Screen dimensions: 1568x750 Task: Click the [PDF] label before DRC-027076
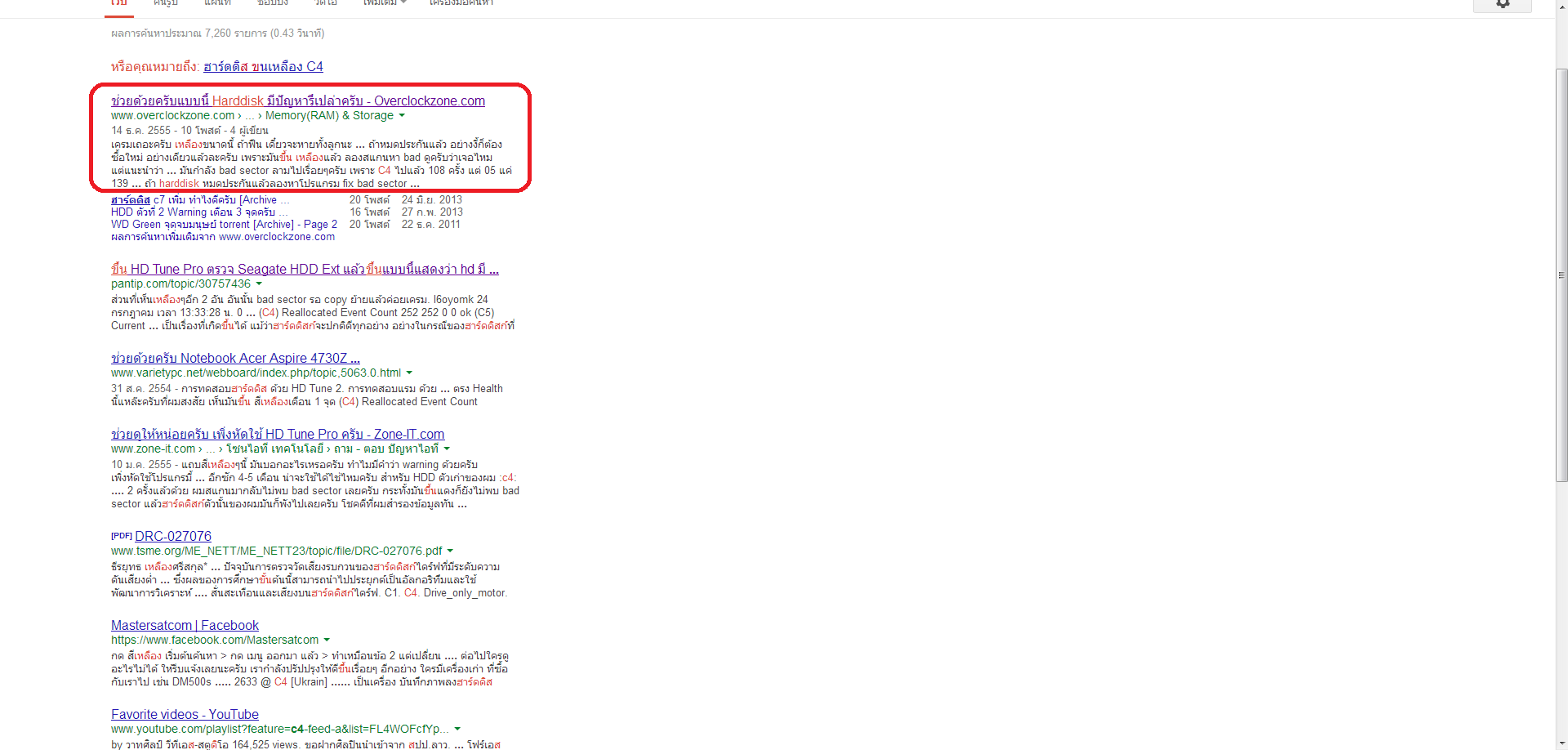click(x=122, y=536)
